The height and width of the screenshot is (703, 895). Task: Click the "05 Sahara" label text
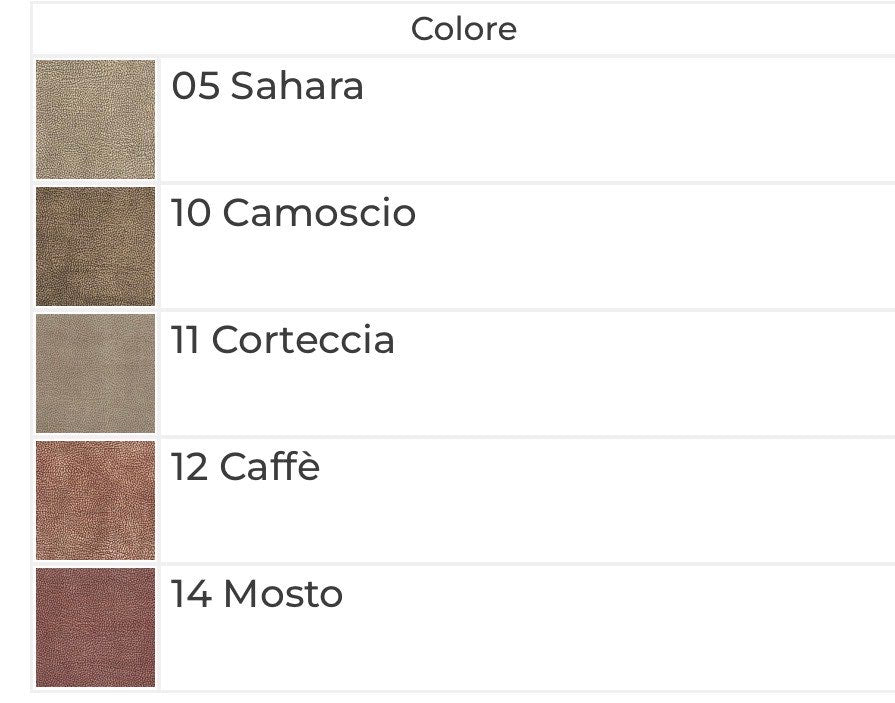coord(267,86)
